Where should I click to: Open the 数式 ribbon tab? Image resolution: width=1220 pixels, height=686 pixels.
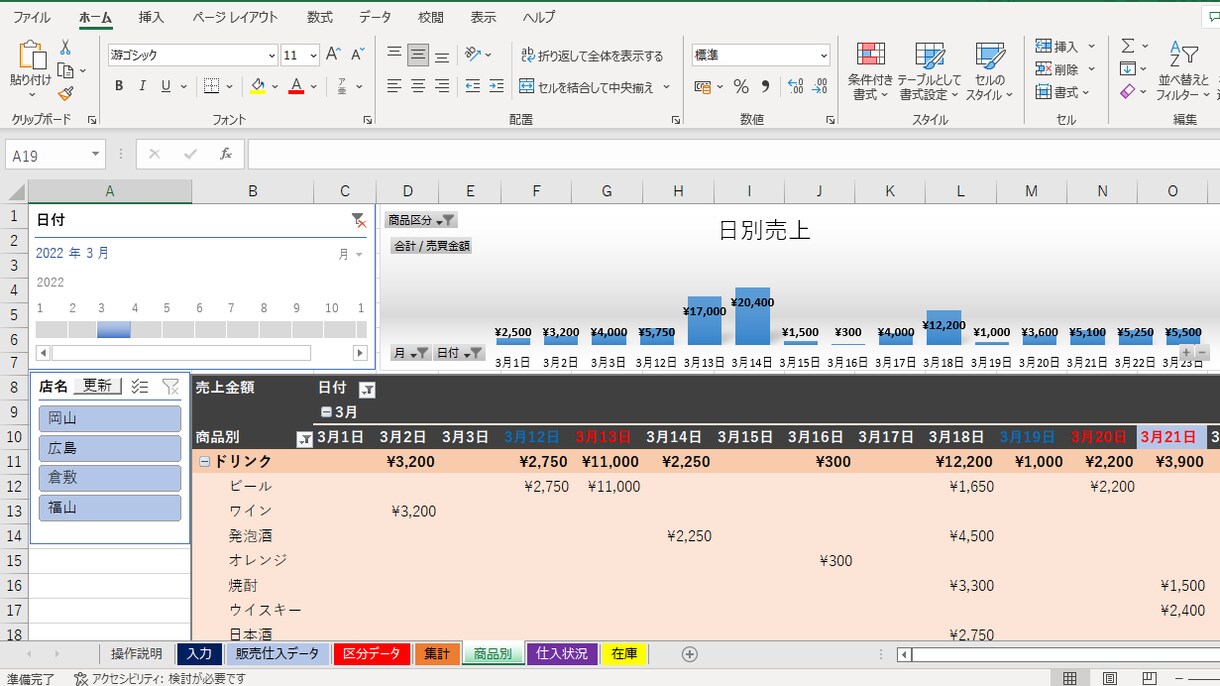tap(320, 17)
